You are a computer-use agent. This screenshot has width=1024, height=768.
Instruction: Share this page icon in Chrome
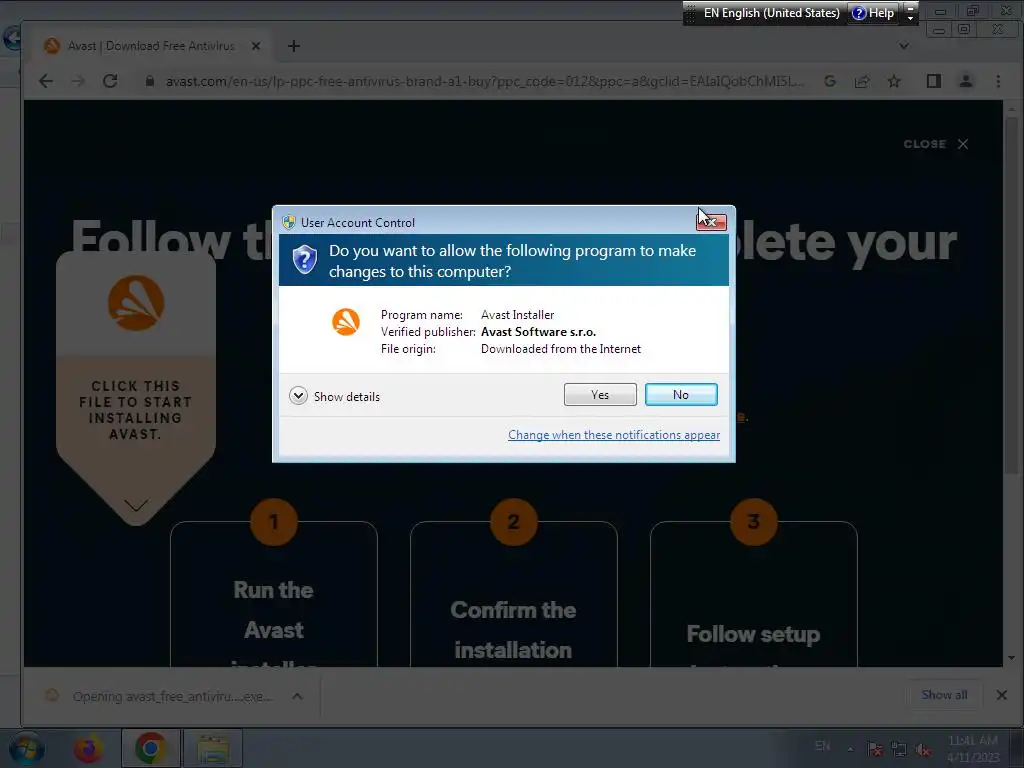862,81
